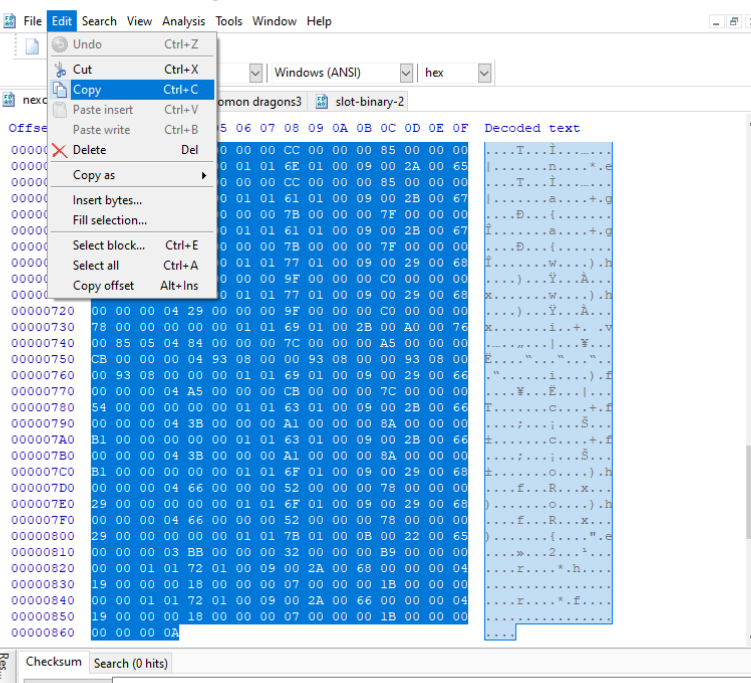Click slot-binary-2 tab file icon
The image size is (751, 683).
[x=322, y=102]
